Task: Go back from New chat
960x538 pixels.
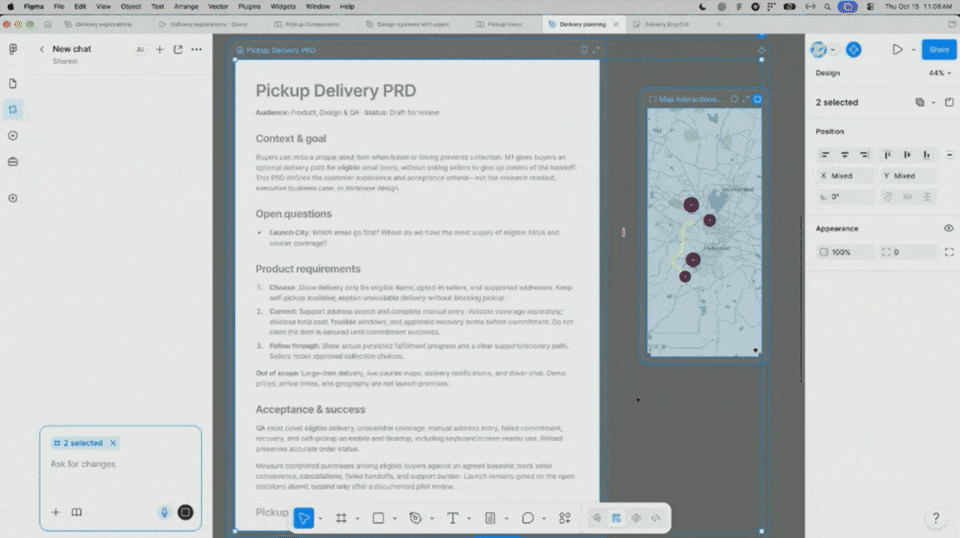Action: [42, 49]
